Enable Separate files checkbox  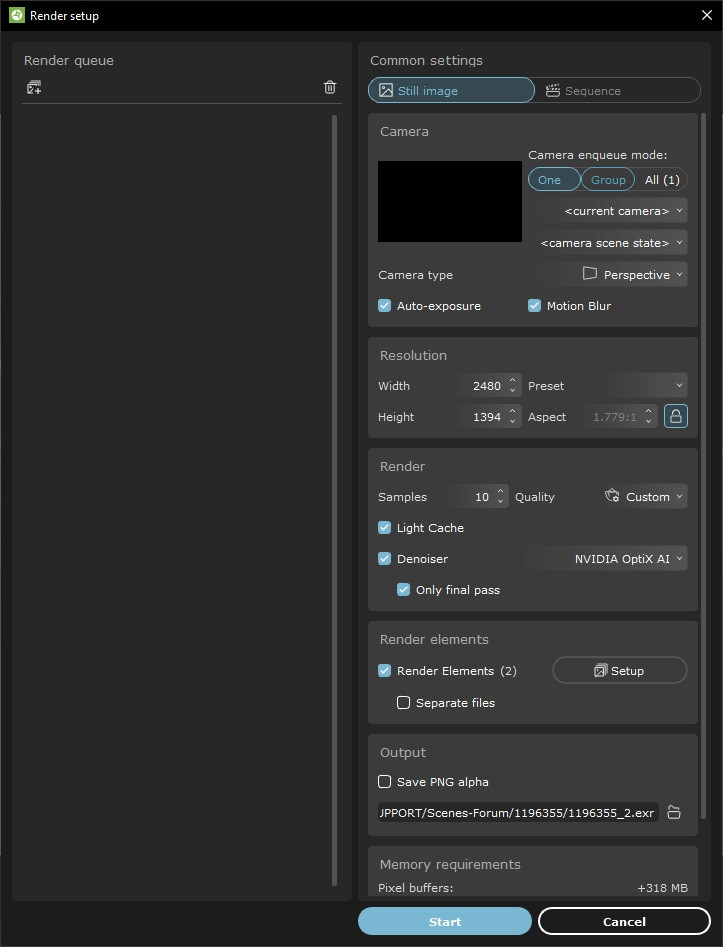coord(403,702)
